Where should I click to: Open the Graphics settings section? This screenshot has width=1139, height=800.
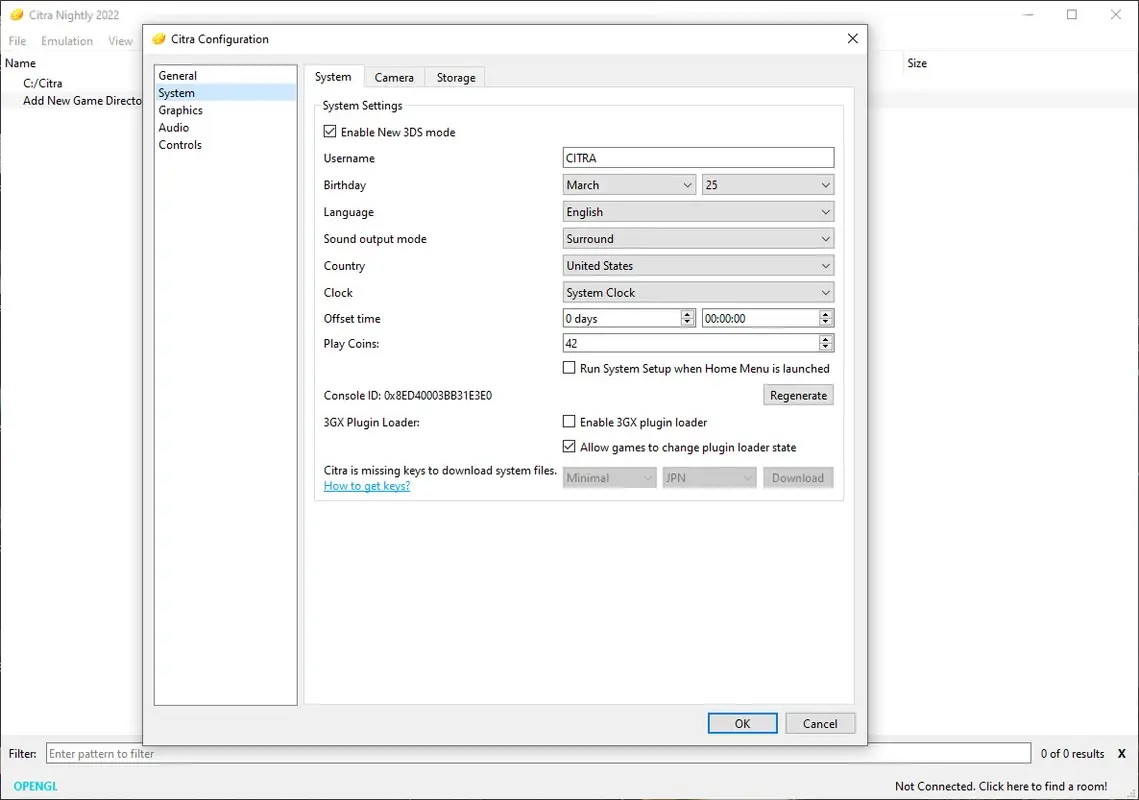tap(180, 110)
